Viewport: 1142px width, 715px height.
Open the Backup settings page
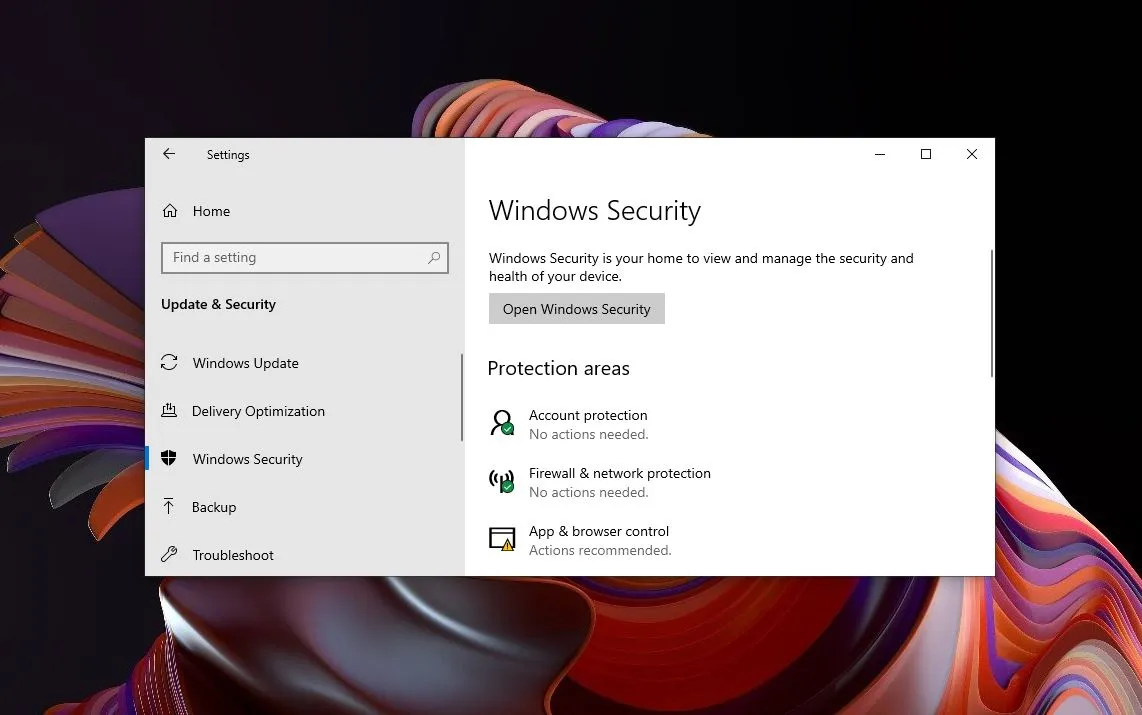point(214,507)
